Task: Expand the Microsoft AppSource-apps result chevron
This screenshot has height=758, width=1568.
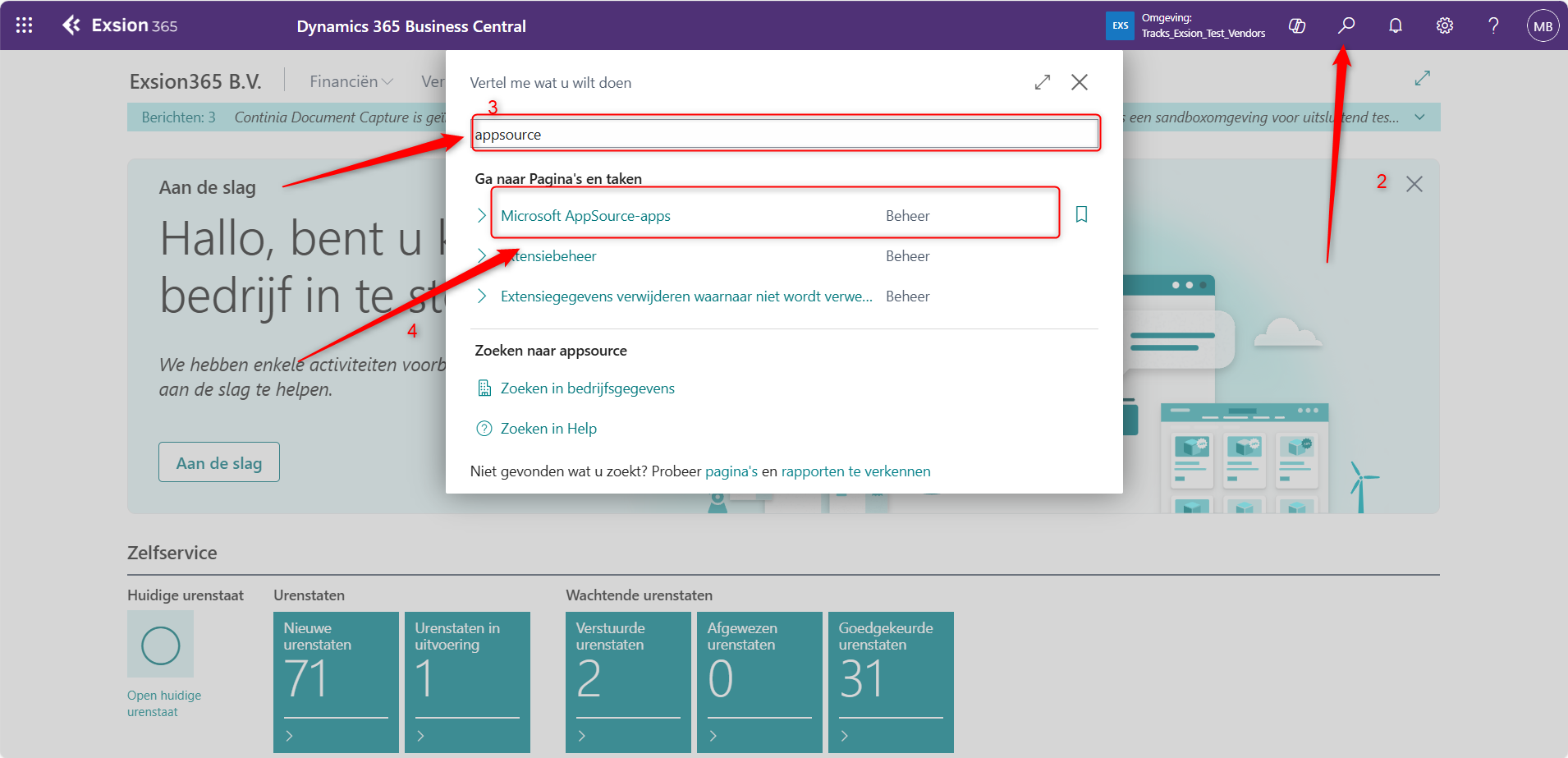Action: tap(482, 215)
